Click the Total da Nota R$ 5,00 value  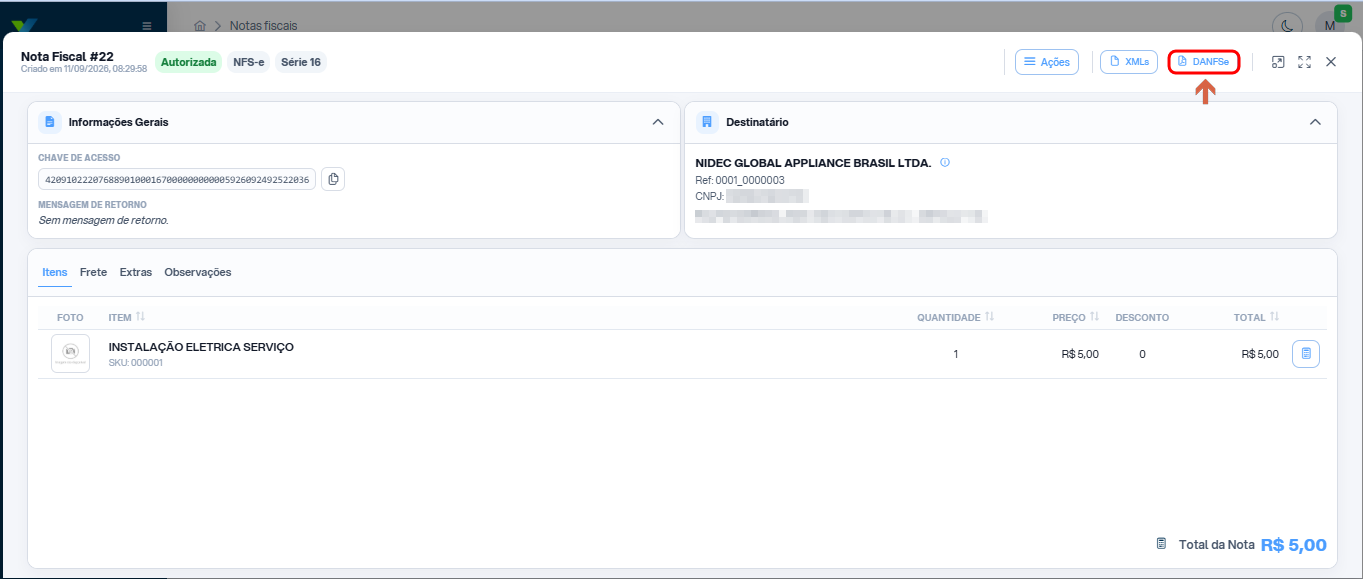pyautogui.click(x=1293, y=545)
